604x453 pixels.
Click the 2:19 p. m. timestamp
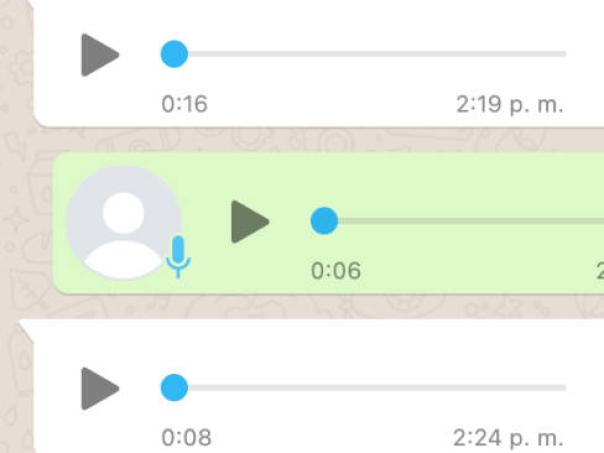pyautogui.click(x=510, y=105)
